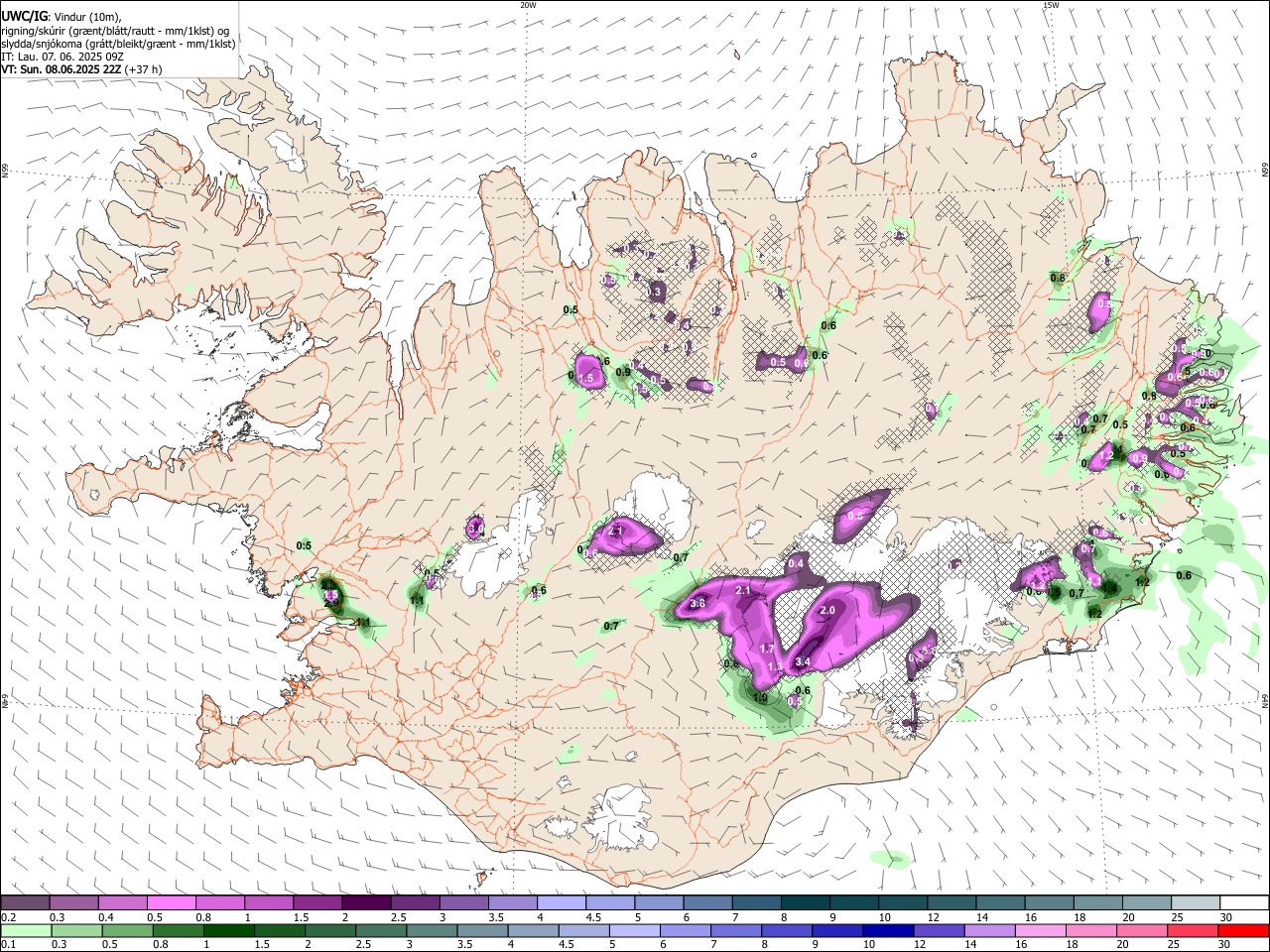Click the lavender 4–4.5 swatch in upper legend
1270x952 pixels.
tap(562, 903)
